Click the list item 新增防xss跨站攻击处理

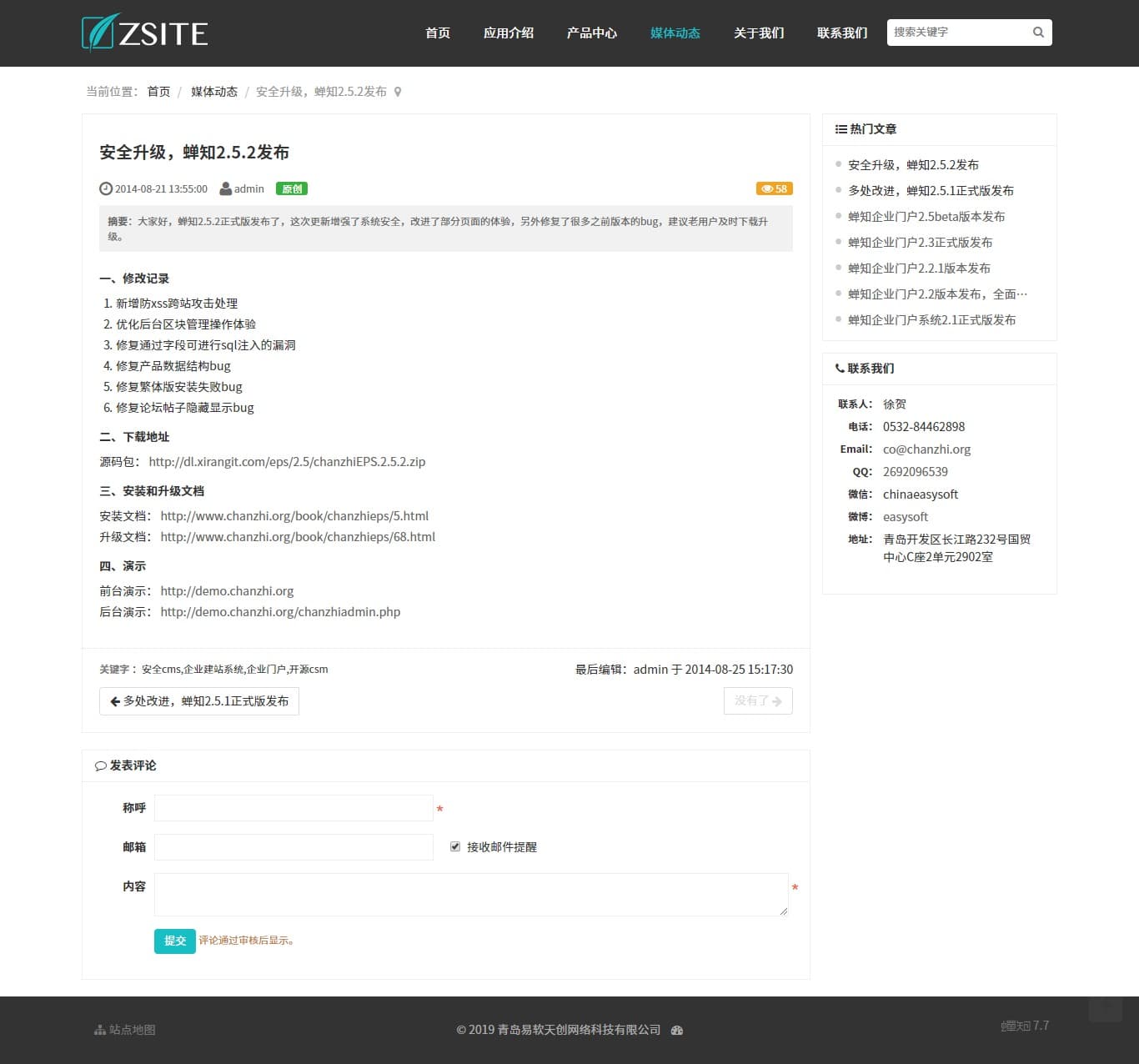[x=177, y=304]
